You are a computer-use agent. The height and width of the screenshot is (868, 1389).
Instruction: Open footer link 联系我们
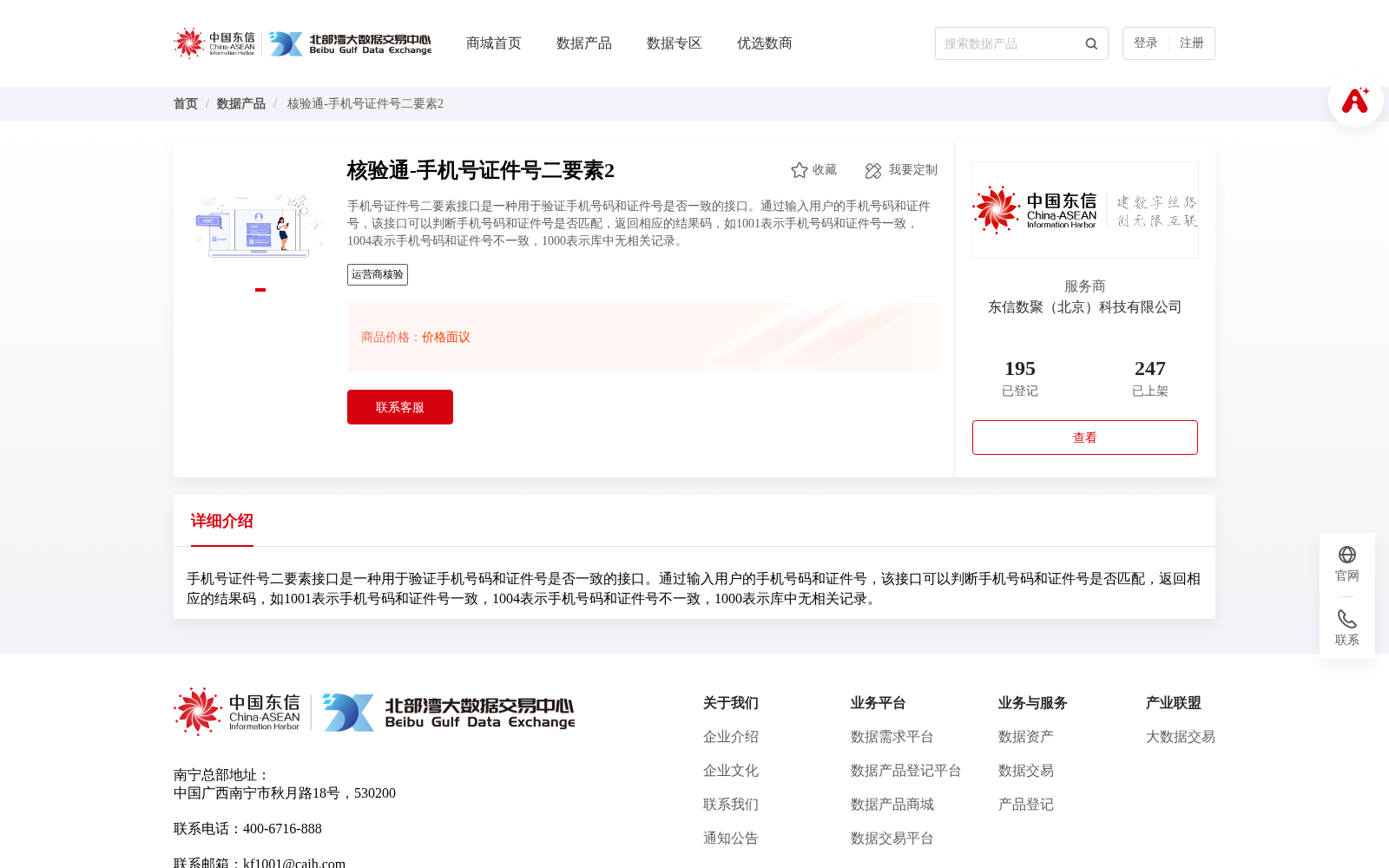click(x=731, y=805)
